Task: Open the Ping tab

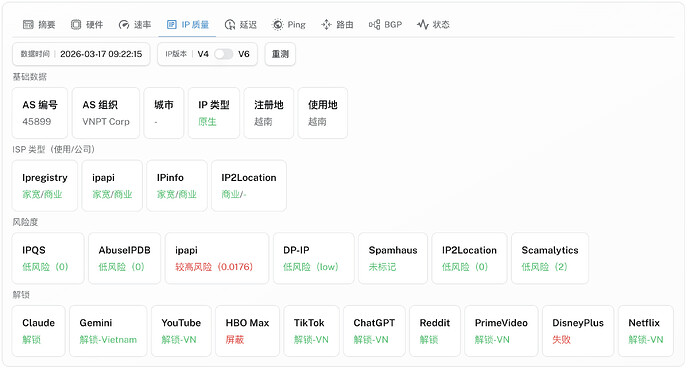Action: 289,25
